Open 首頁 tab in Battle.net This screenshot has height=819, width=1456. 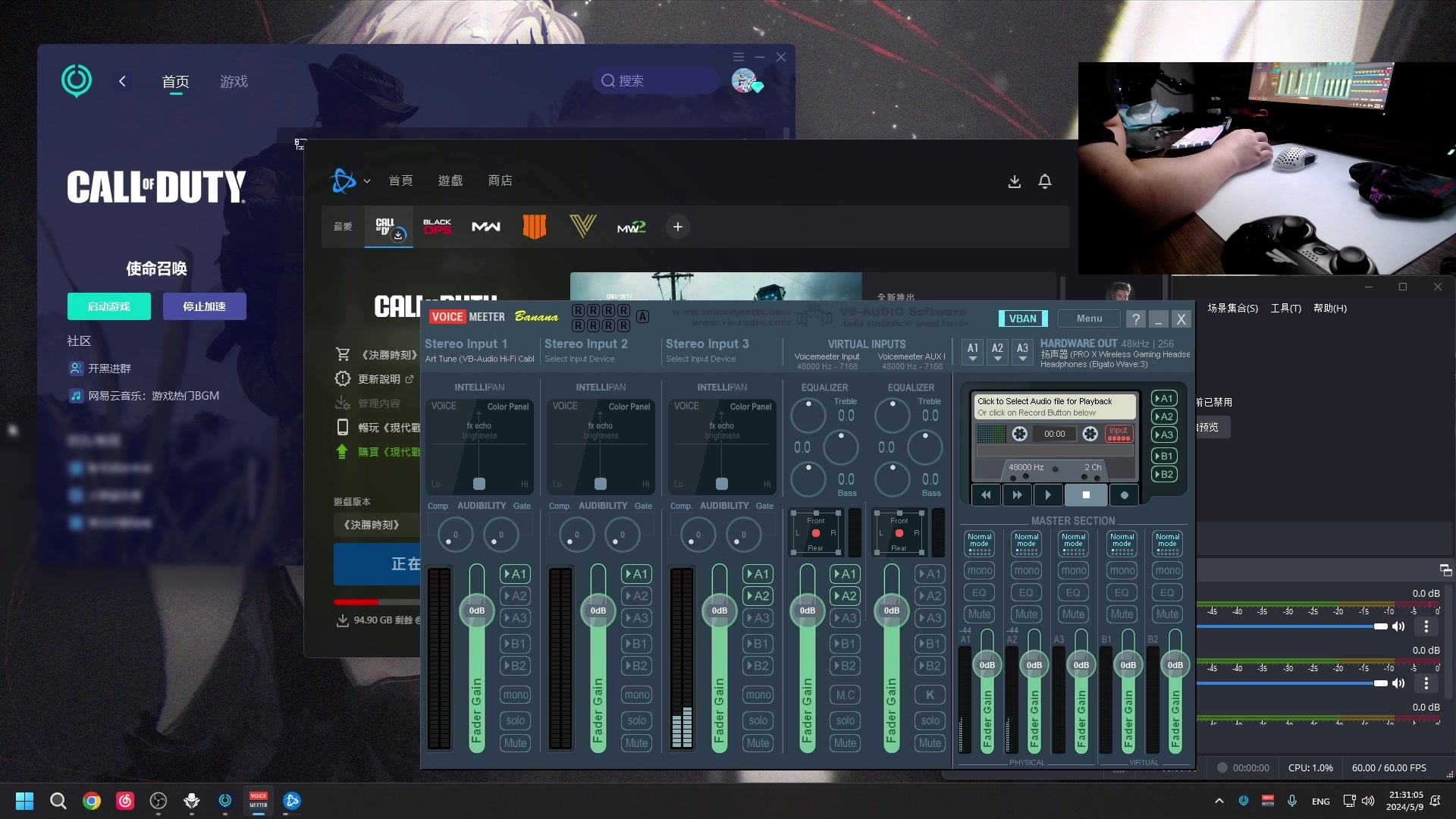click(400, 180)
